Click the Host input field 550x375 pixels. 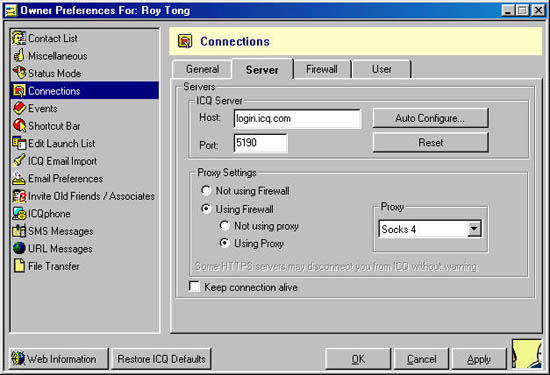click(297, 119)
